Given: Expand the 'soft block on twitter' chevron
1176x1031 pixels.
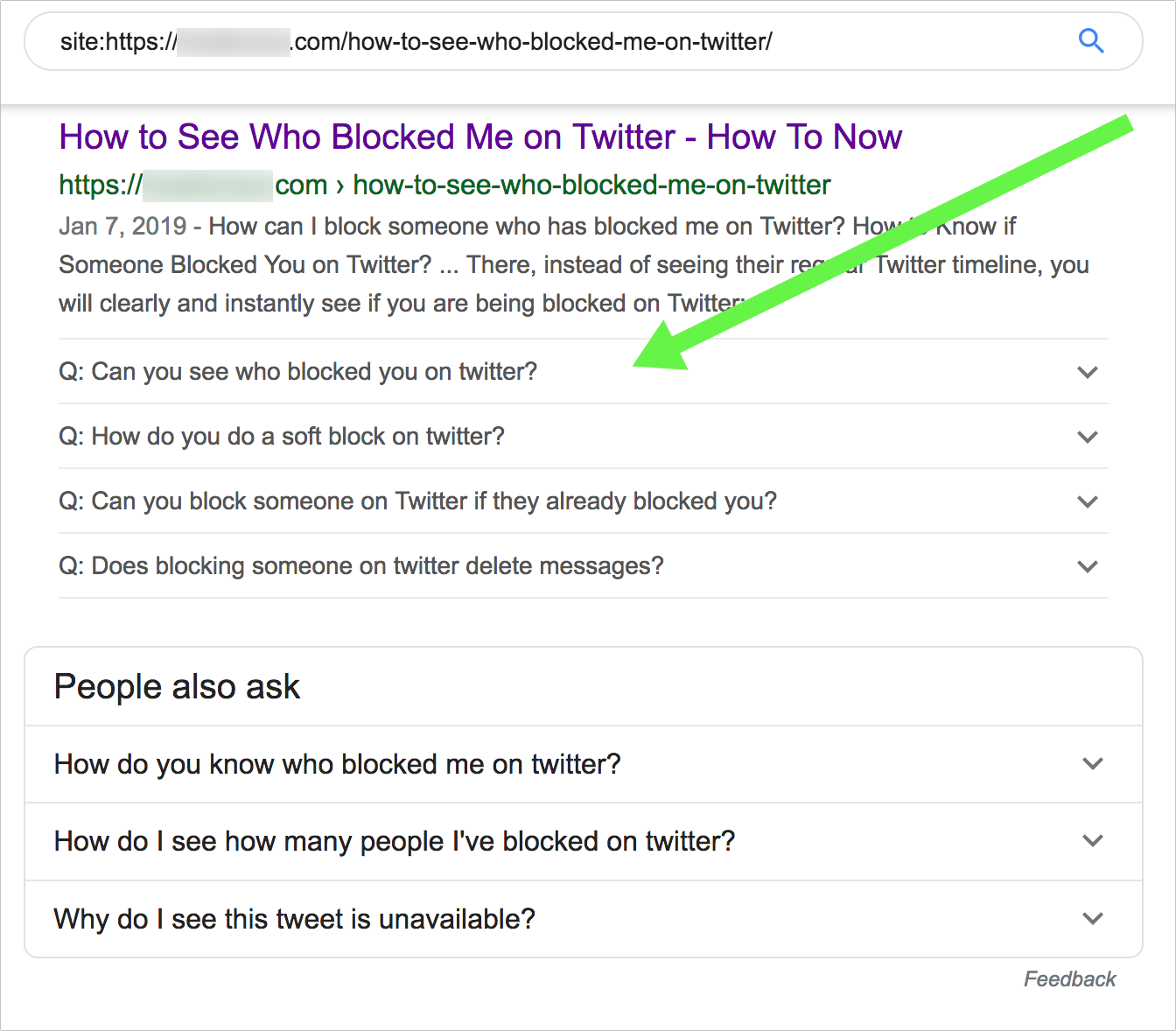Looking at the screenshot, I should click(1087, 437).
